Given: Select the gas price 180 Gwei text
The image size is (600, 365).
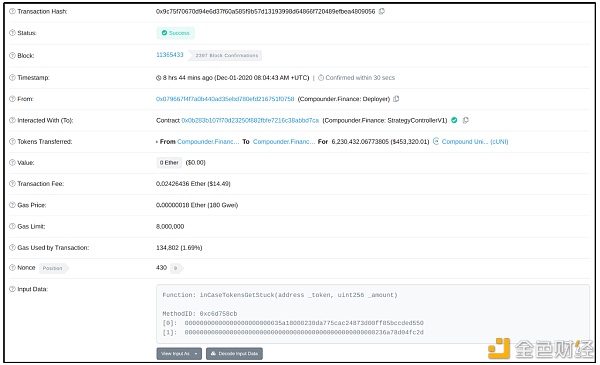Looking at the screenshot, I should tap(223, 205).
